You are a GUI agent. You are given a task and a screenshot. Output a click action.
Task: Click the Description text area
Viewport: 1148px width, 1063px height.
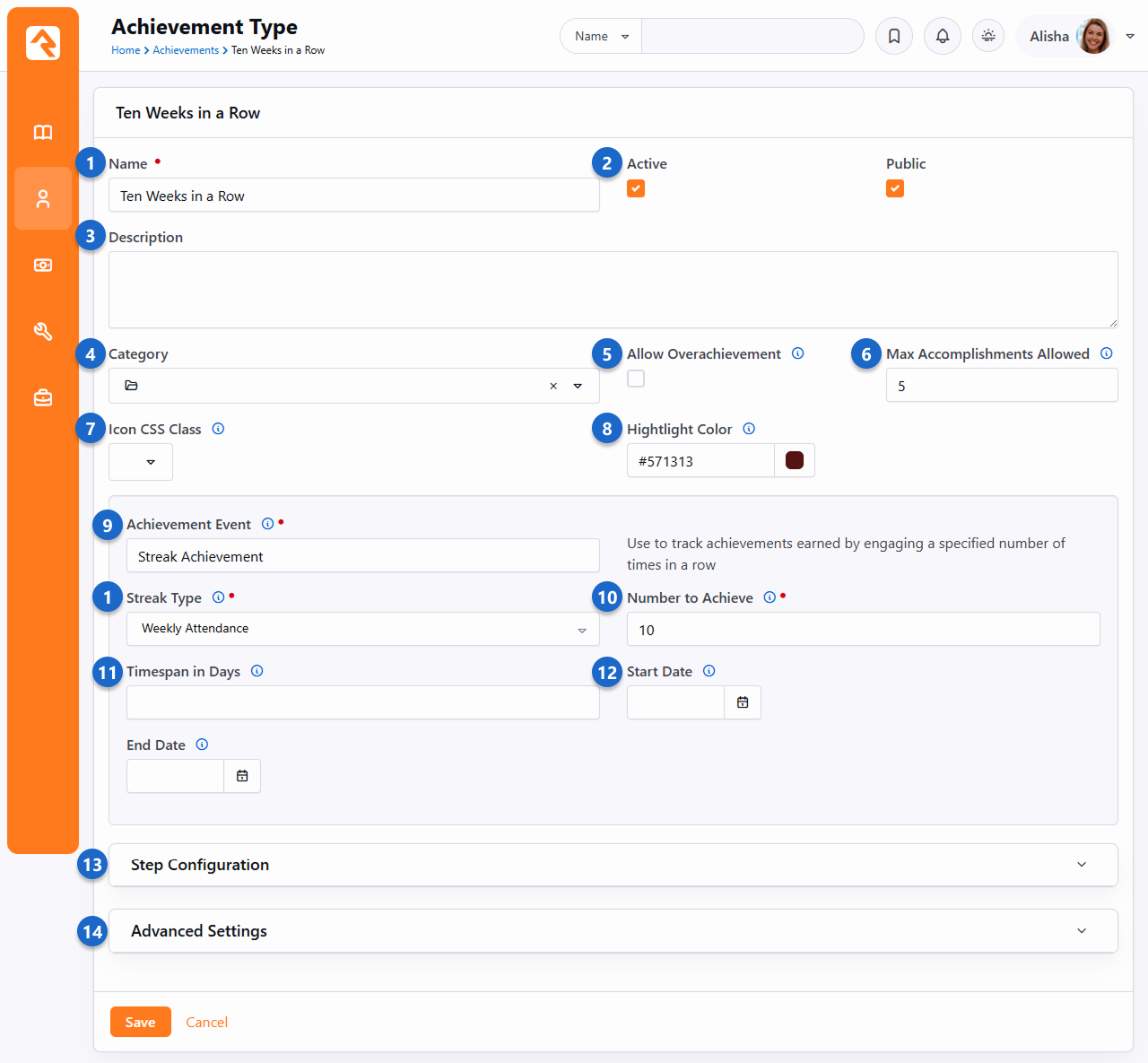(613, 290)
